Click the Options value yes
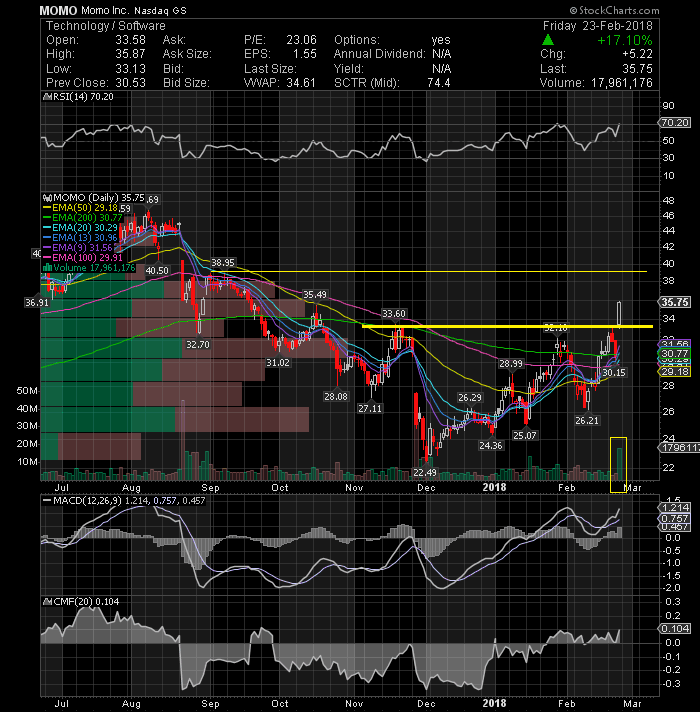700x712 pixels. [x=441, y=40]
